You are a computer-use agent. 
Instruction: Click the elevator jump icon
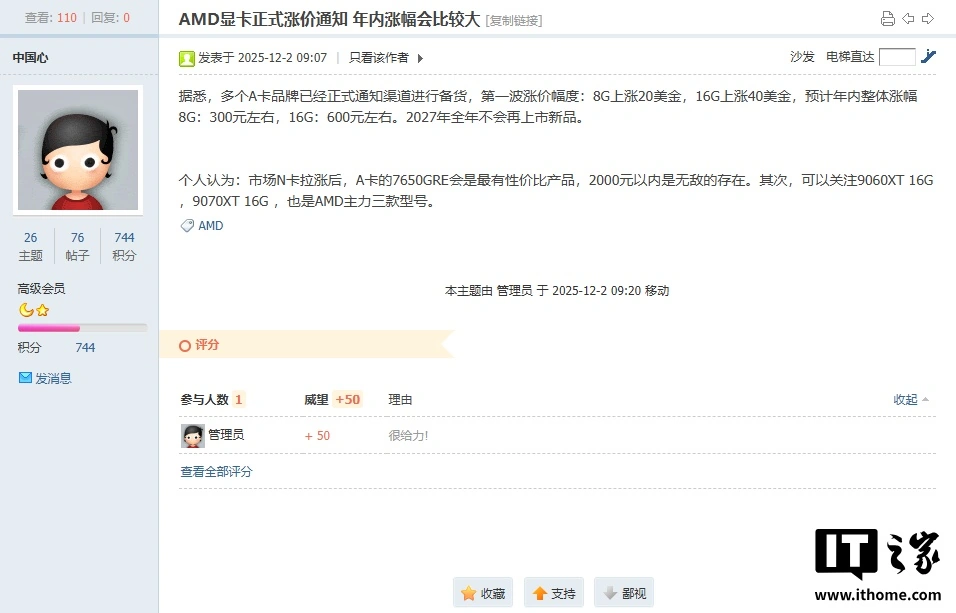(x=929, y=57)
